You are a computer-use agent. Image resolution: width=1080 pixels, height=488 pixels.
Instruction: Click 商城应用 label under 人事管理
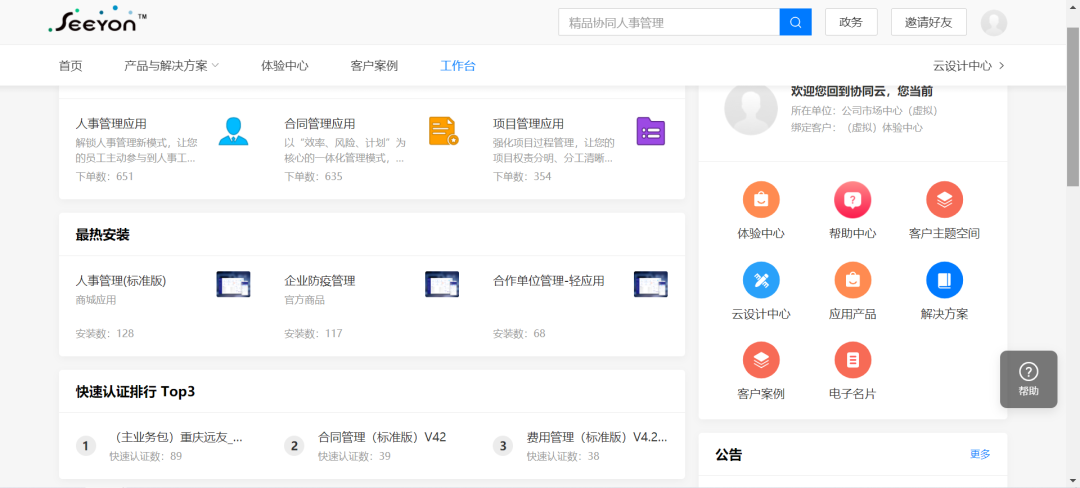[x=96, y=300]
